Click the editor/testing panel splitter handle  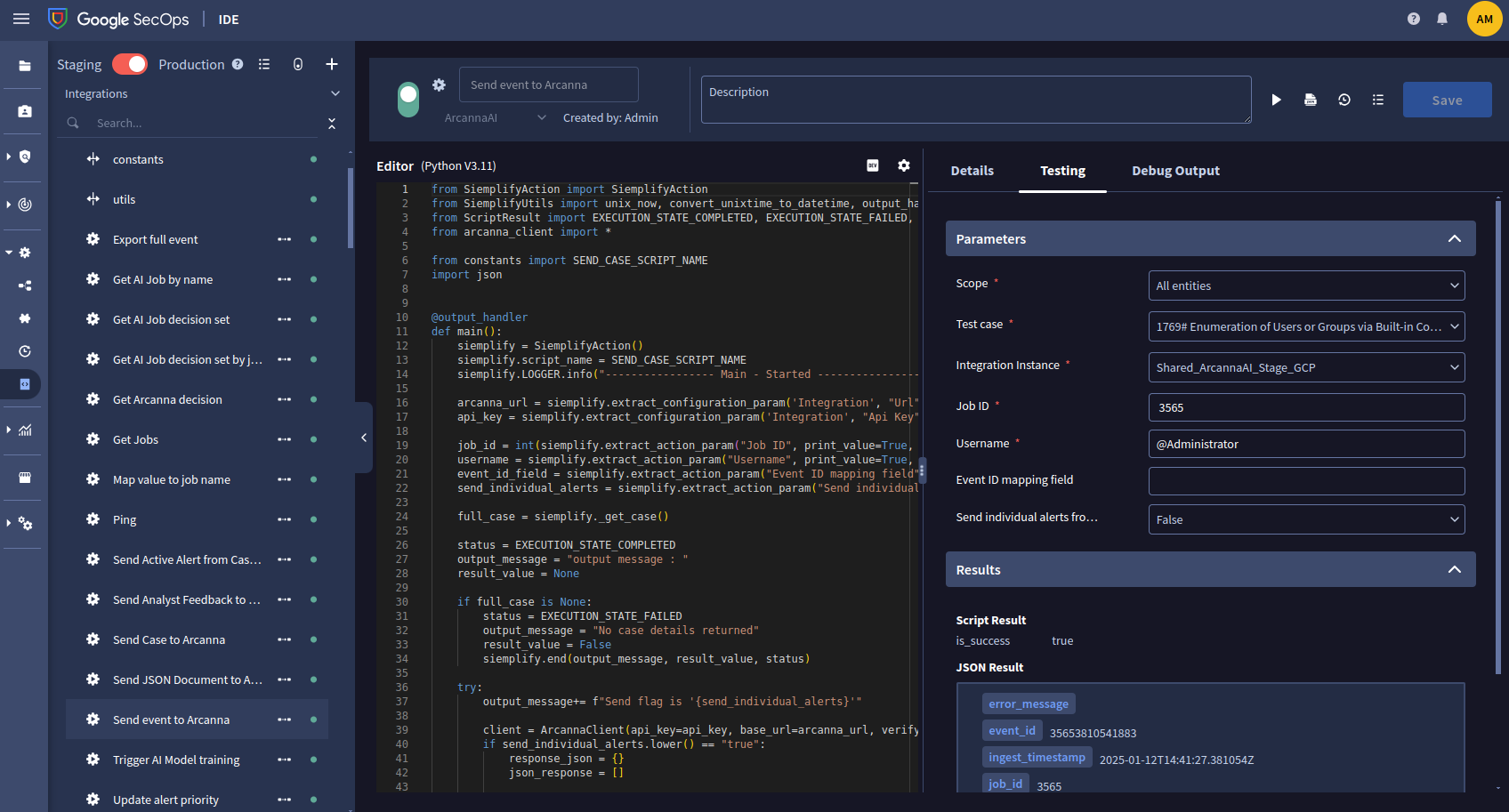pos(923,470)
